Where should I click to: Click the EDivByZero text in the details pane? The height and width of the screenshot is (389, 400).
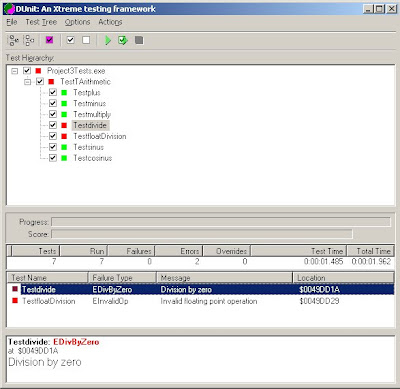tap(76, 342)
